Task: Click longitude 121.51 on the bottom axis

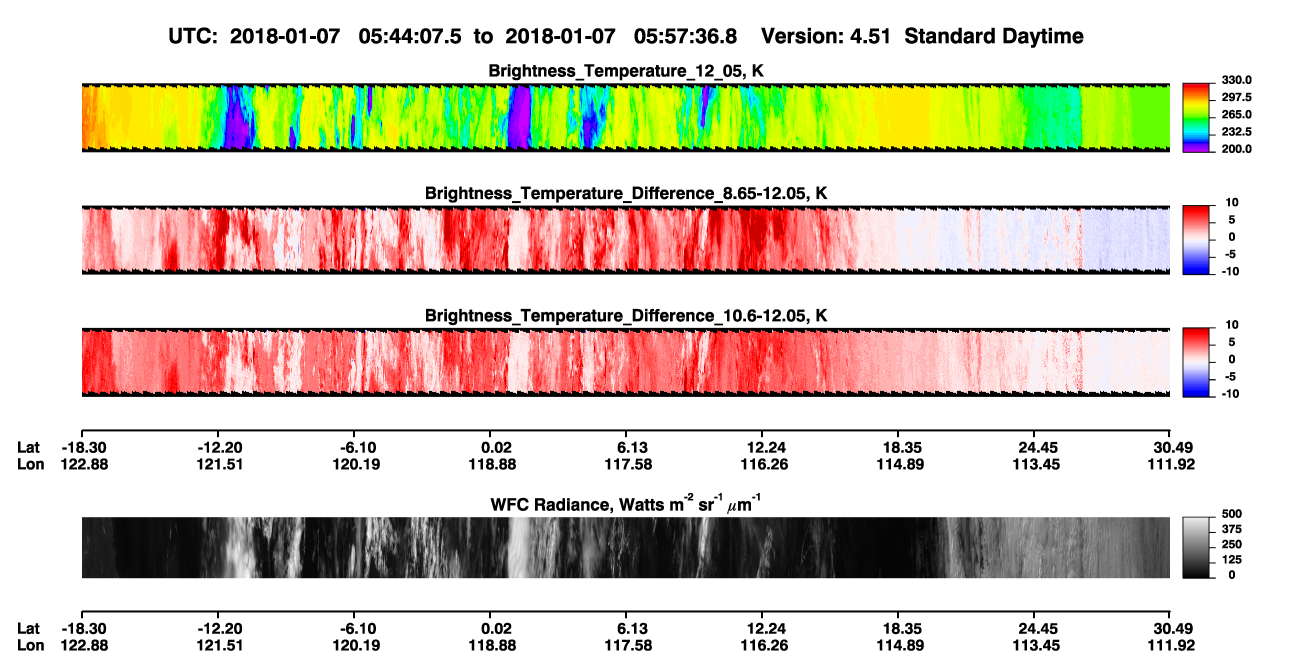Action: pyautogui.click(x=220, y=645)
